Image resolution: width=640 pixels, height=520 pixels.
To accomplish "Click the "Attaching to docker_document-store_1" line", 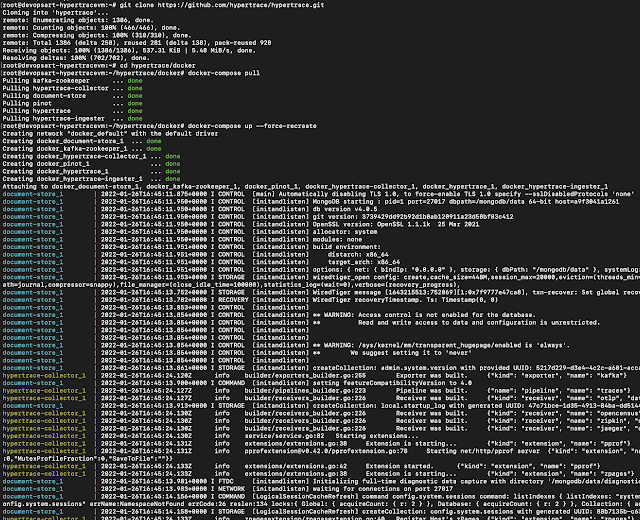I will 305,187.
